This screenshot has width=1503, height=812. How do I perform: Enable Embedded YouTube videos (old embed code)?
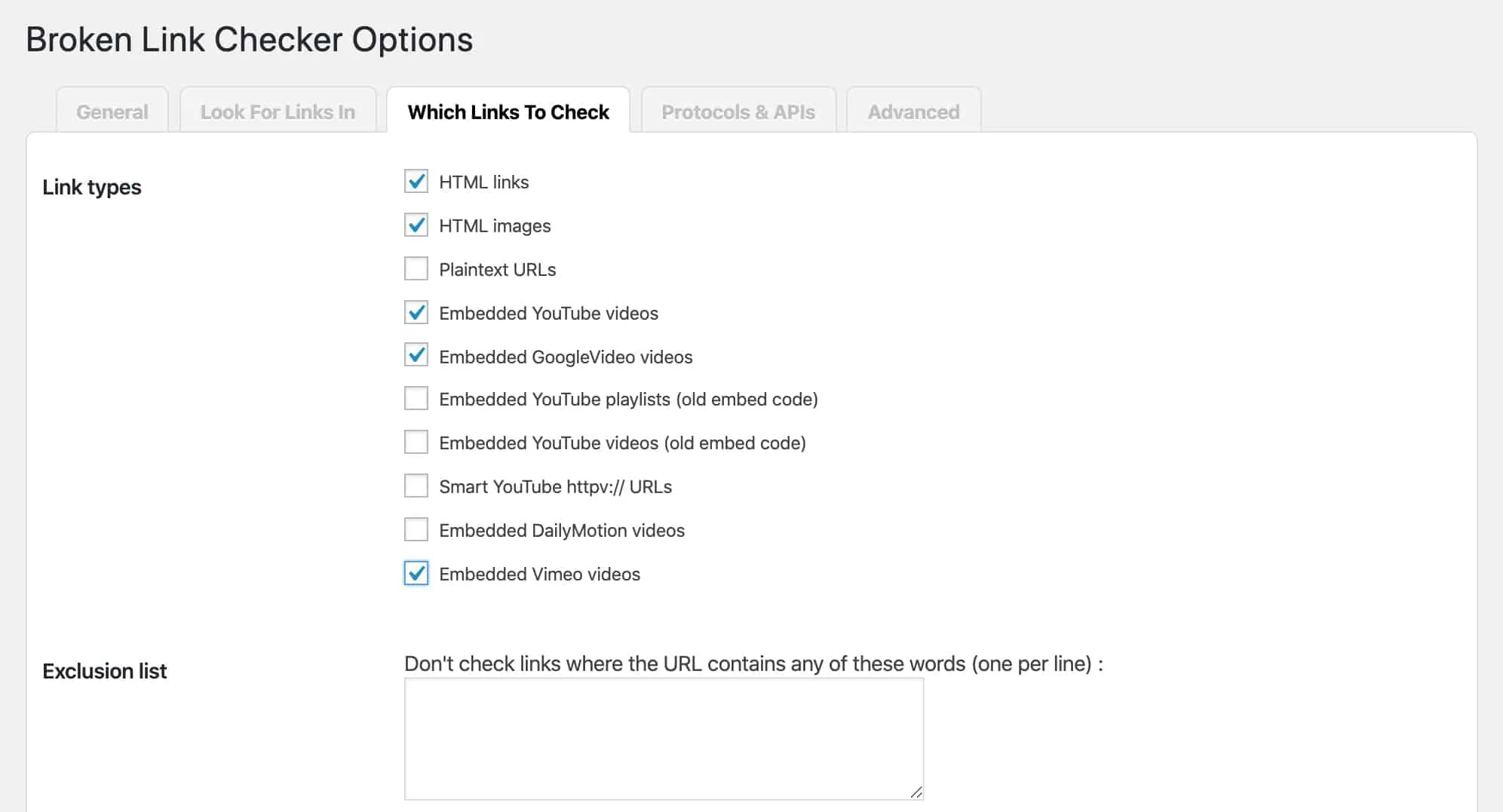click(416, 443)
